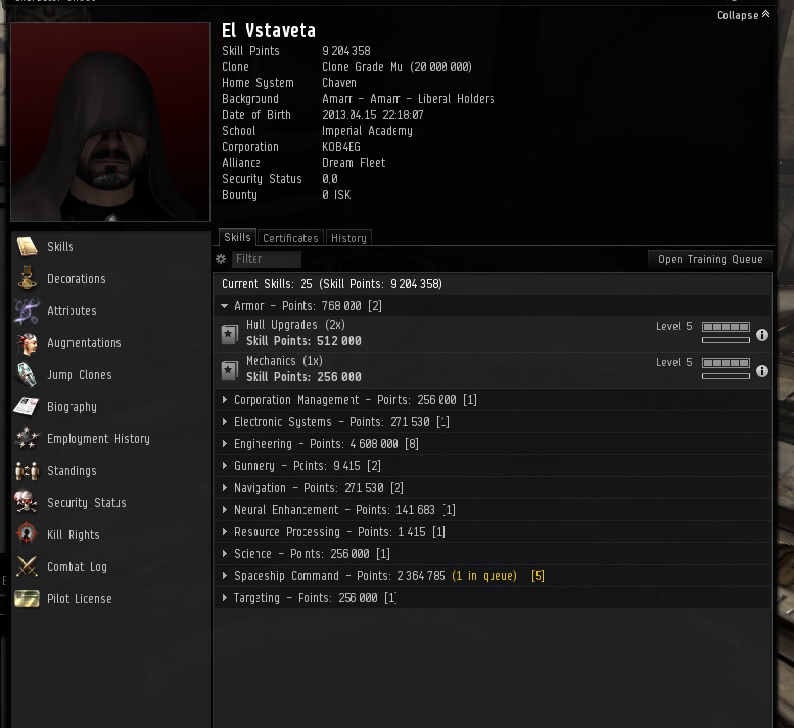
Task: Select Employment History label in sidebar
Action: click(x=98, y=438)
